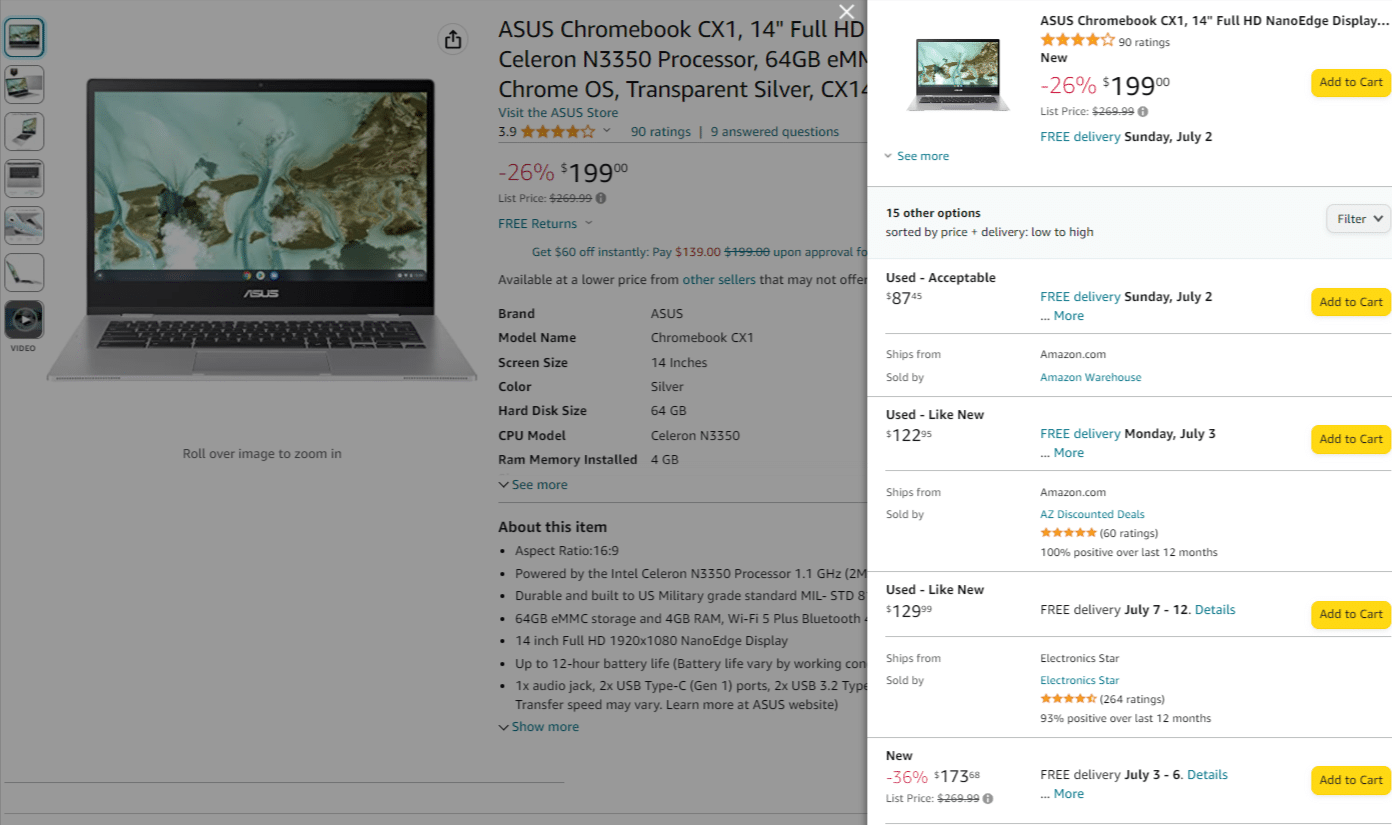1392x825 pixels.
Task: Click the list price info icon in panel
Action: point(1143,112)
